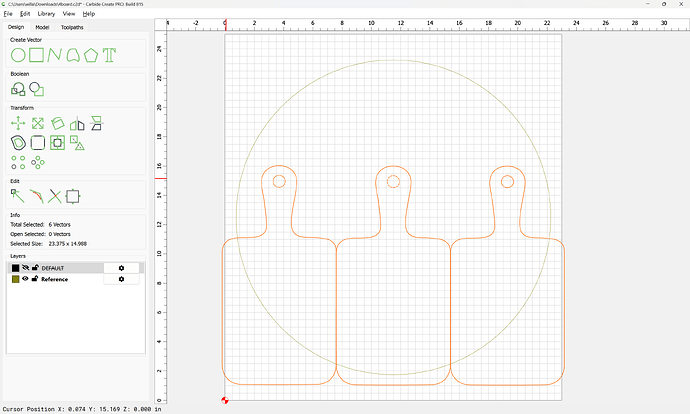Select the Polygon create vector tool
Viewport: 690px width, 414px height.
pyautogui.click(x=91, y=55)
